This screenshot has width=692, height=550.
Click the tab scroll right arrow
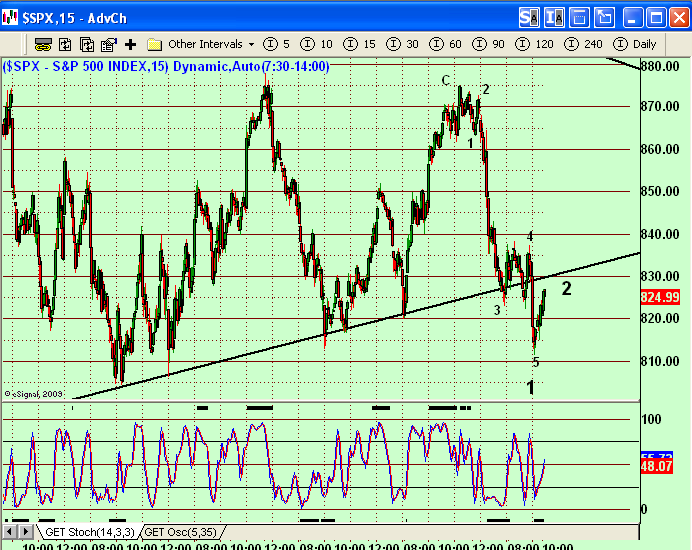click(26, 532)
